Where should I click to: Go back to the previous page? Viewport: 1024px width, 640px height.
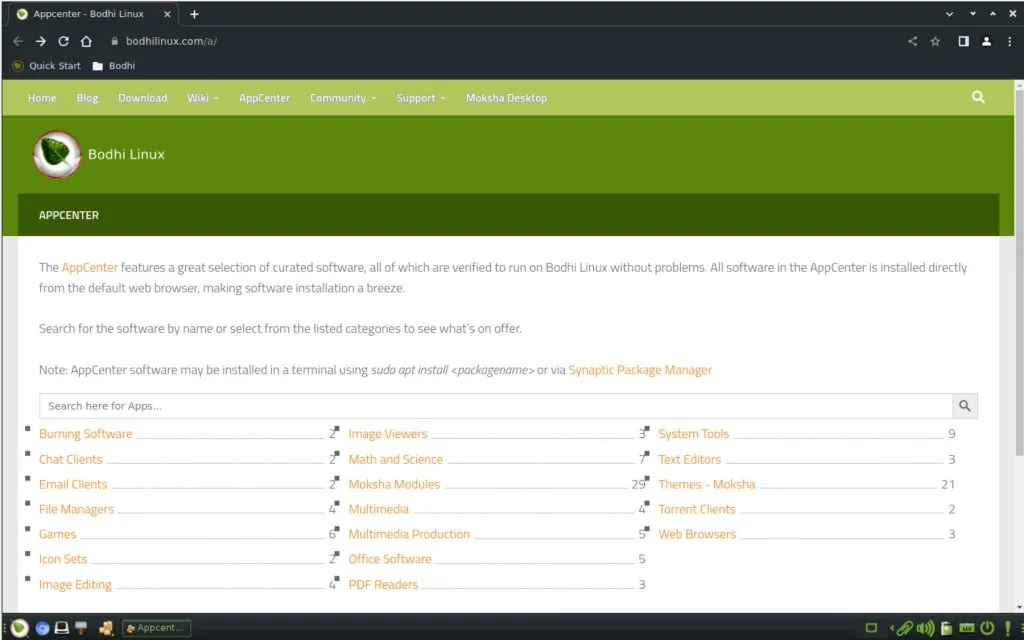pyautogui.click(x=18, y=41)
